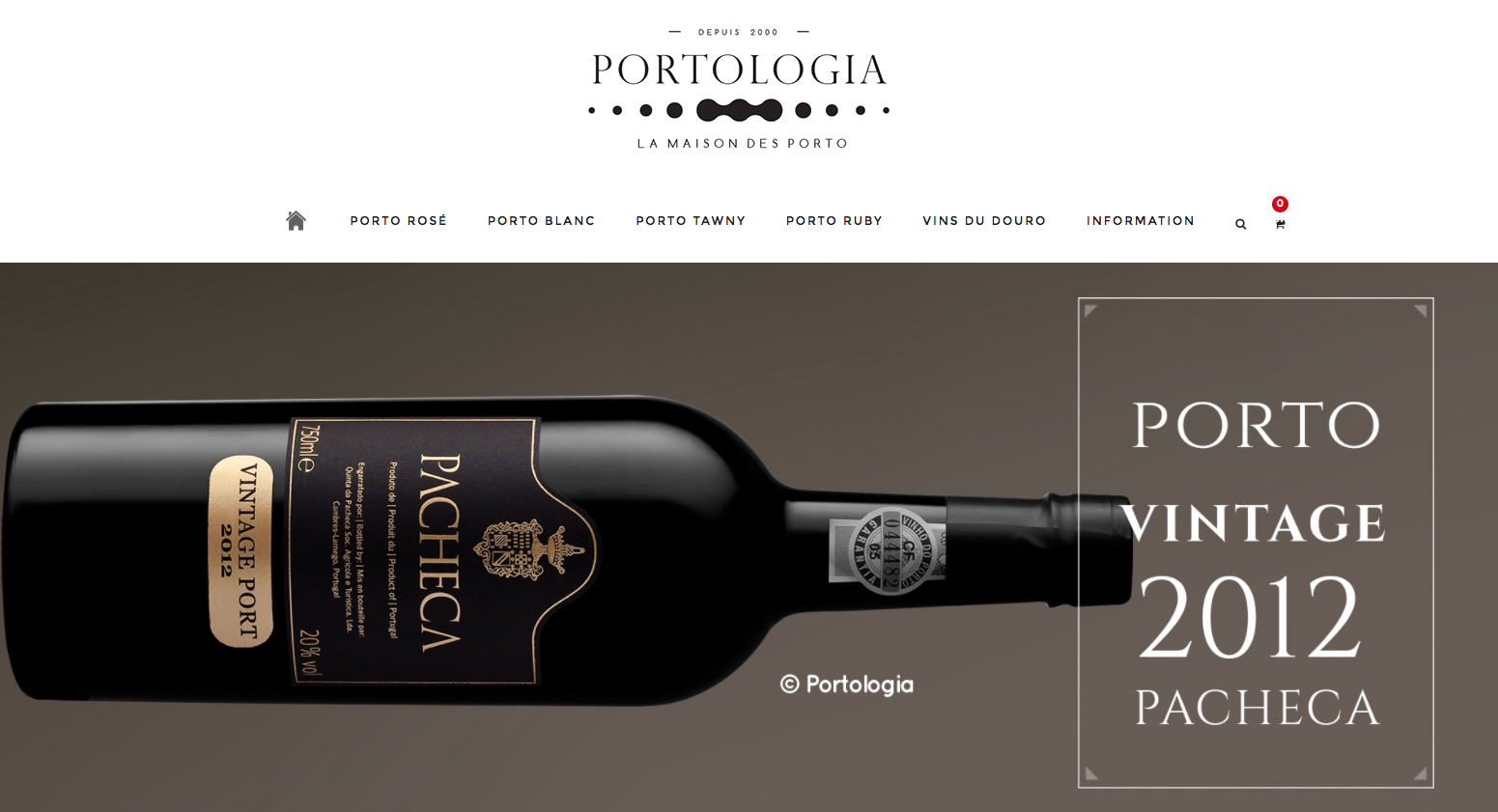Open search with the magnifier icon
The image size is (1498, 812).
[x=1241, y=224]
